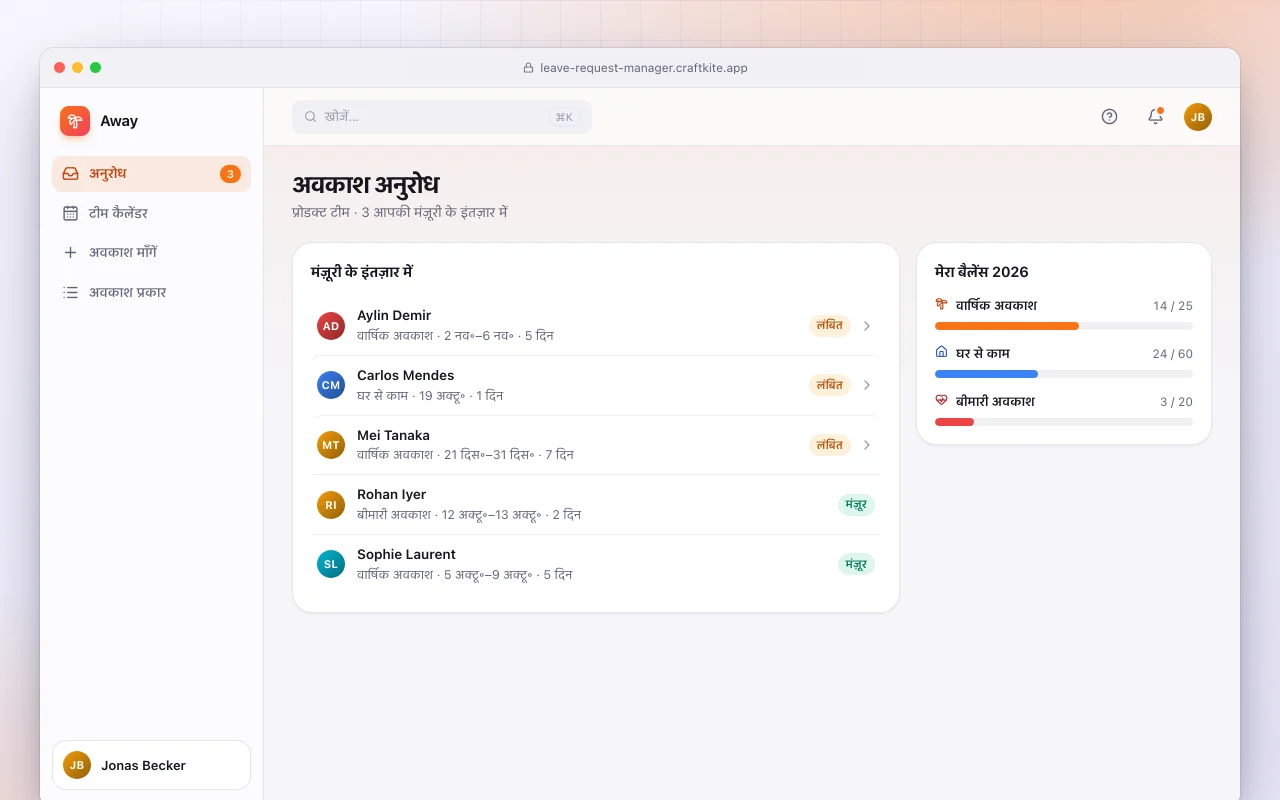Click the खोजें search field

[442, 117]
